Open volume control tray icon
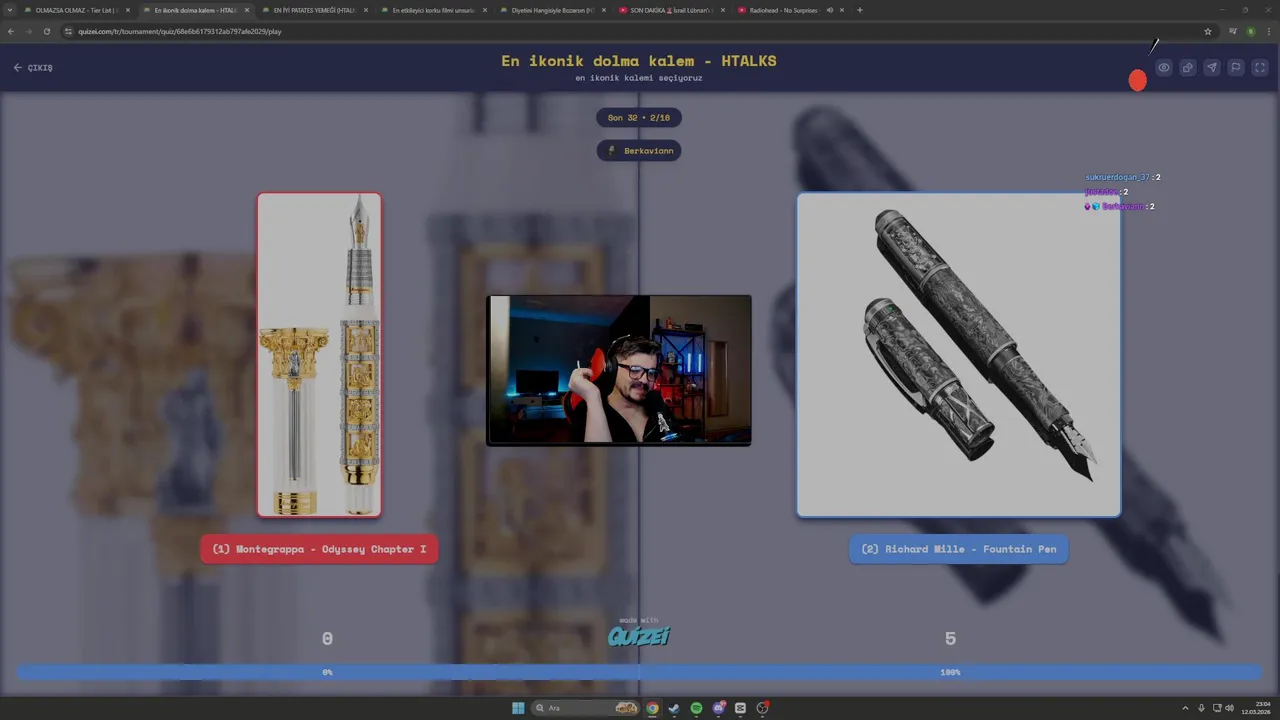 point(1229,708)
